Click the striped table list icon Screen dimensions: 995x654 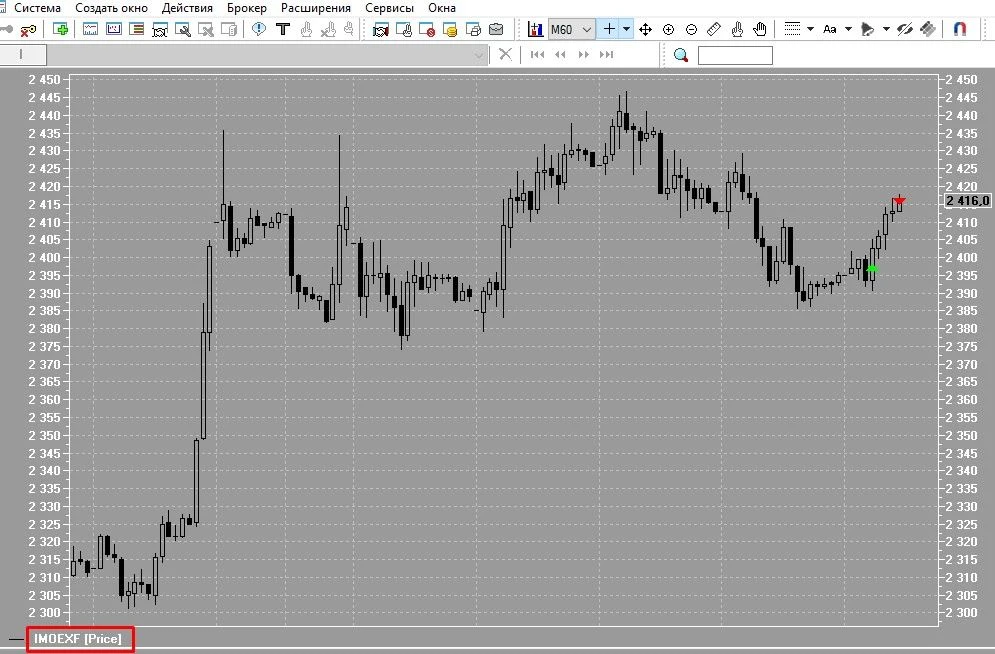pyautogui.click(x=136, y=29)
